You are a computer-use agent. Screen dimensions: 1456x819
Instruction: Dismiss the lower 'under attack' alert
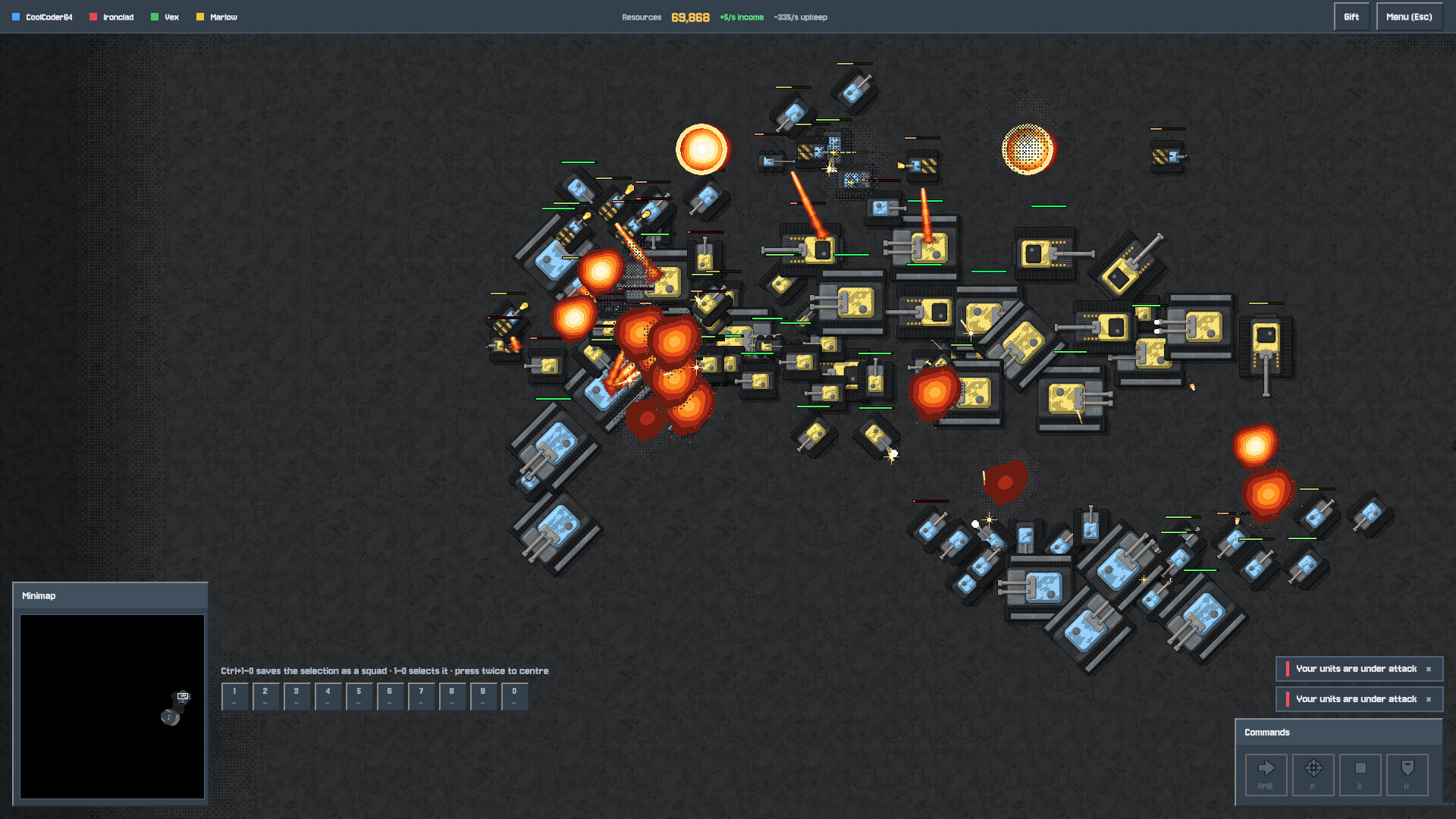pyautogui.click(x=1429, y=699)
